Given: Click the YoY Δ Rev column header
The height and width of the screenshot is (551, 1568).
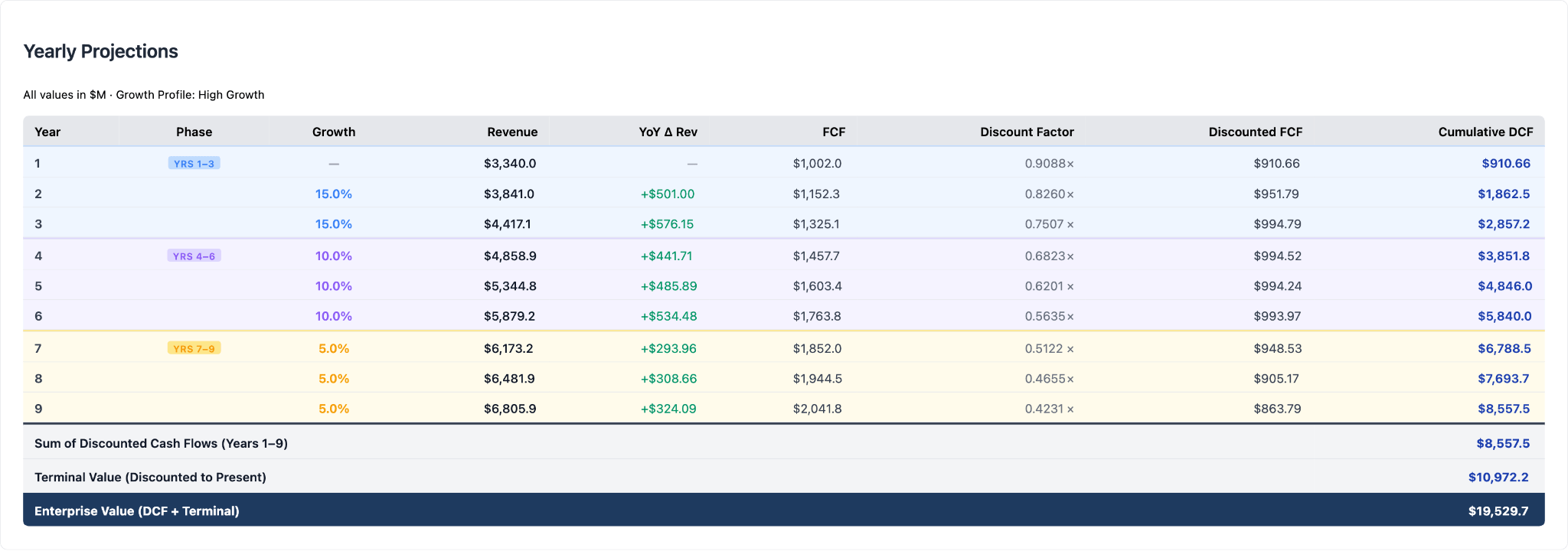Looking at the screenshot, I should [x=668, y=132].
